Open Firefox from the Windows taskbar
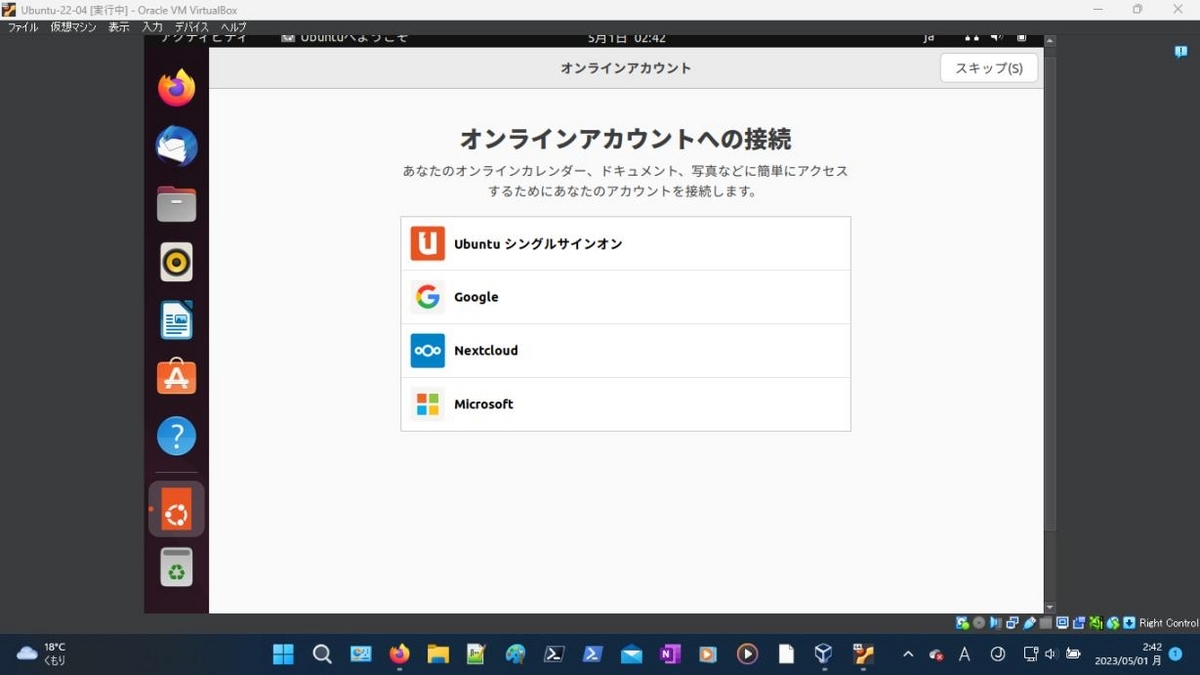 pyautogui.click(x=400, y=654)
